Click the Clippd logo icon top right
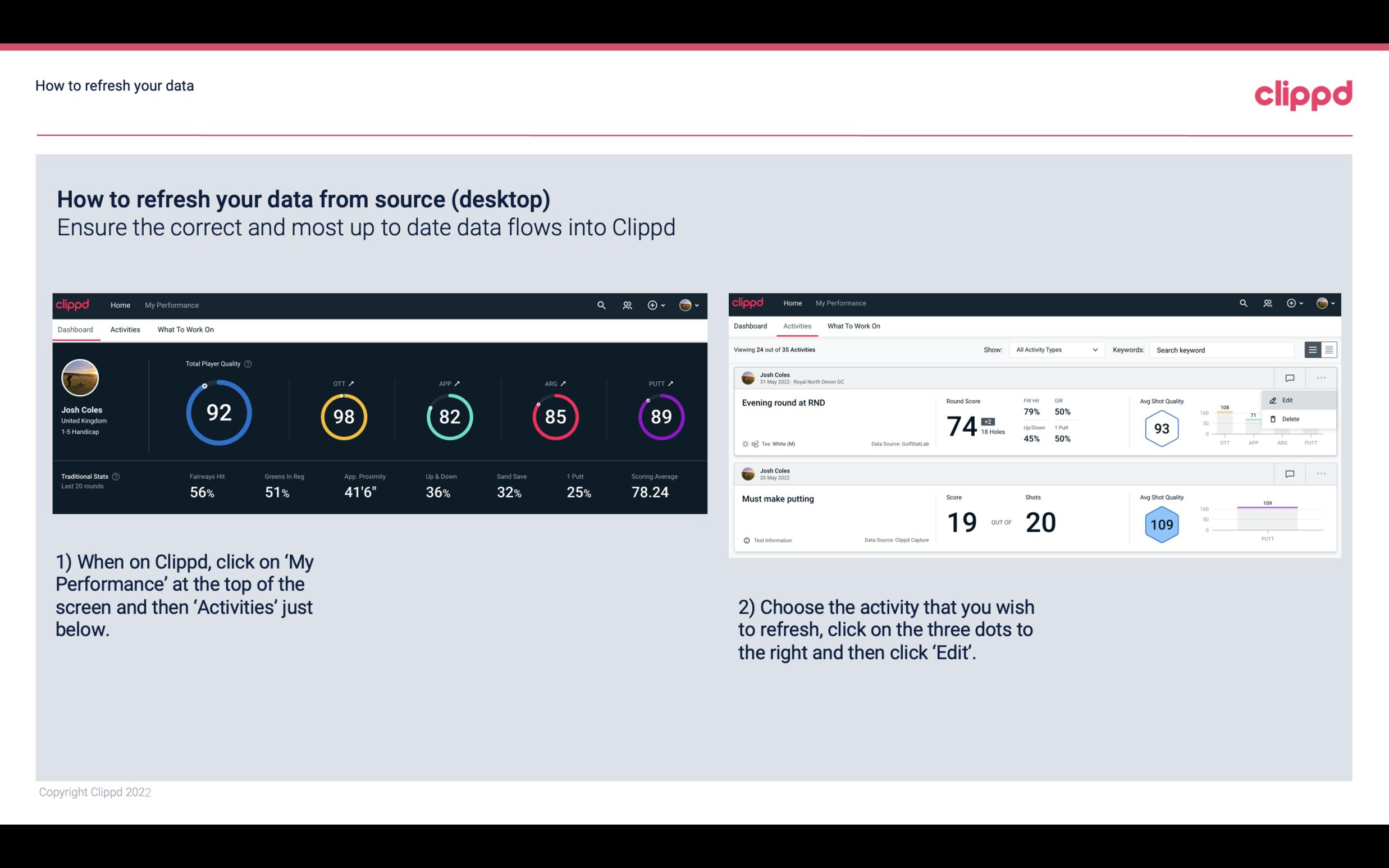 [x=1303, y=94]
